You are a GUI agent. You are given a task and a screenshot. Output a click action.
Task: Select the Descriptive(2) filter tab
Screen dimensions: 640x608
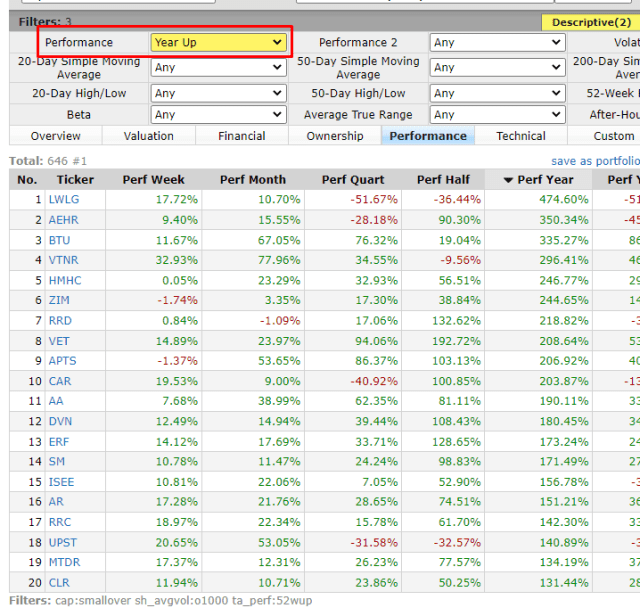[591, 22]
